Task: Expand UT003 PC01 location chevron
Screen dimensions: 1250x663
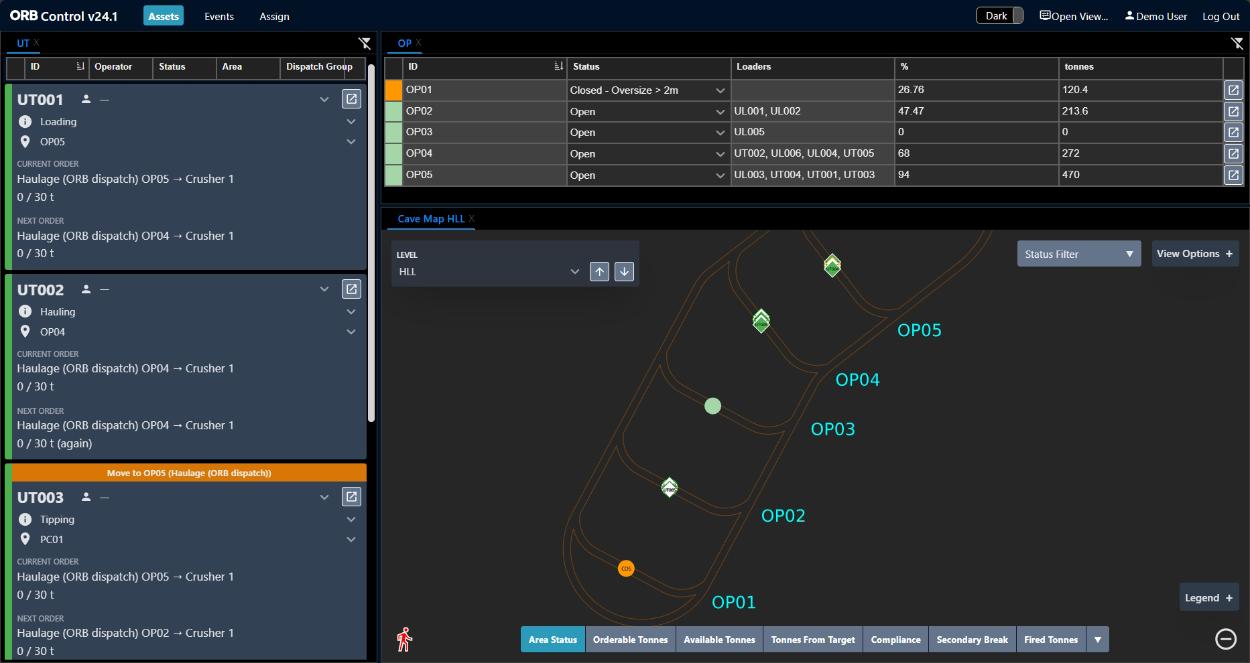Action: [x=351, y=540]
